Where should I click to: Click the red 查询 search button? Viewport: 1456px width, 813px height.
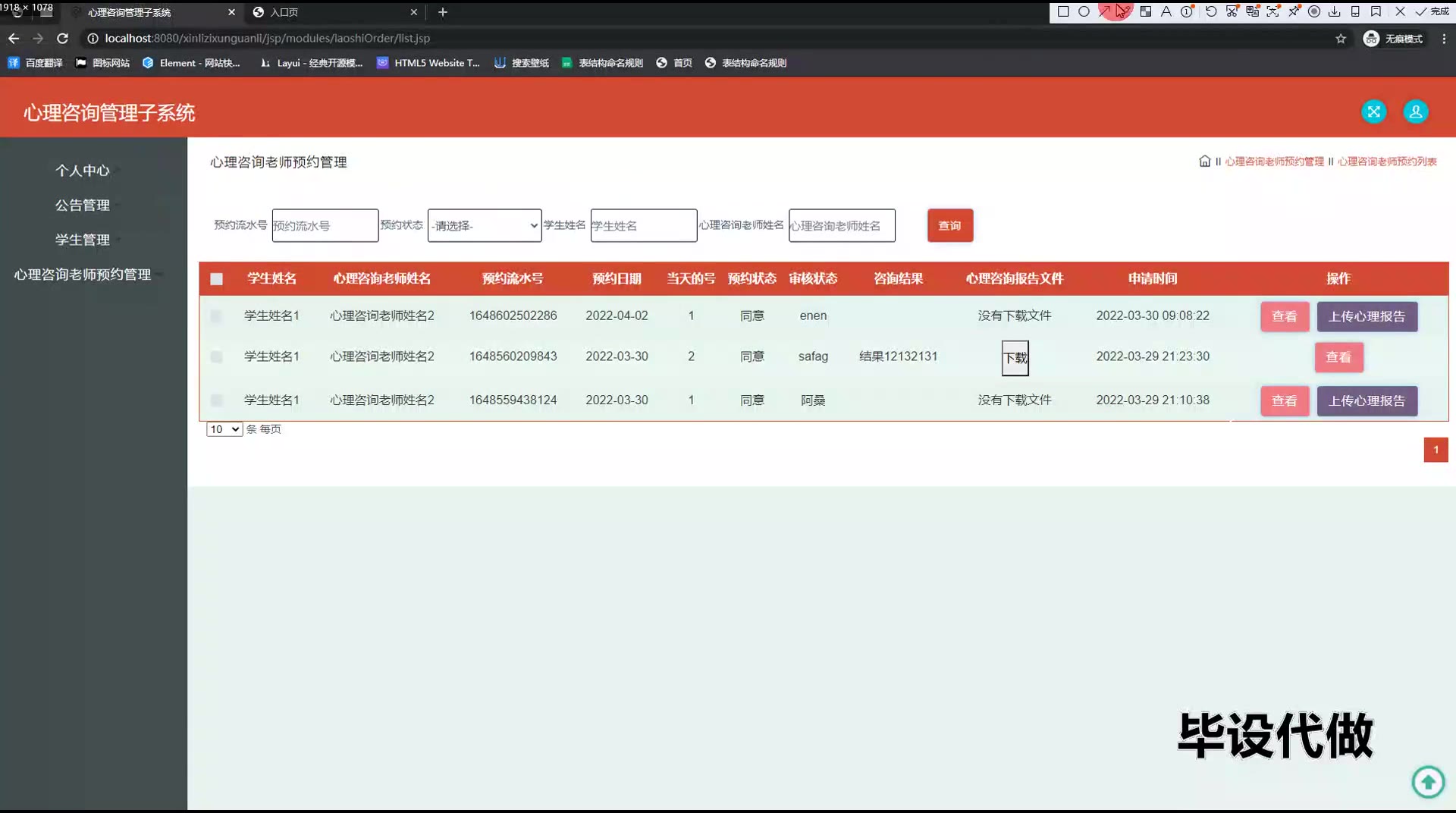[949, 226]
